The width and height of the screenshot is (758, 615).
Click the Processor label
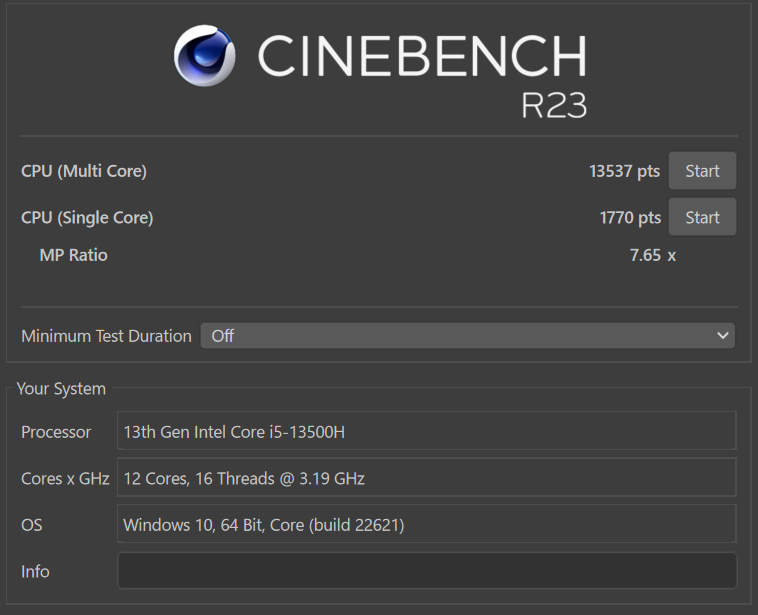coord(56,432)
